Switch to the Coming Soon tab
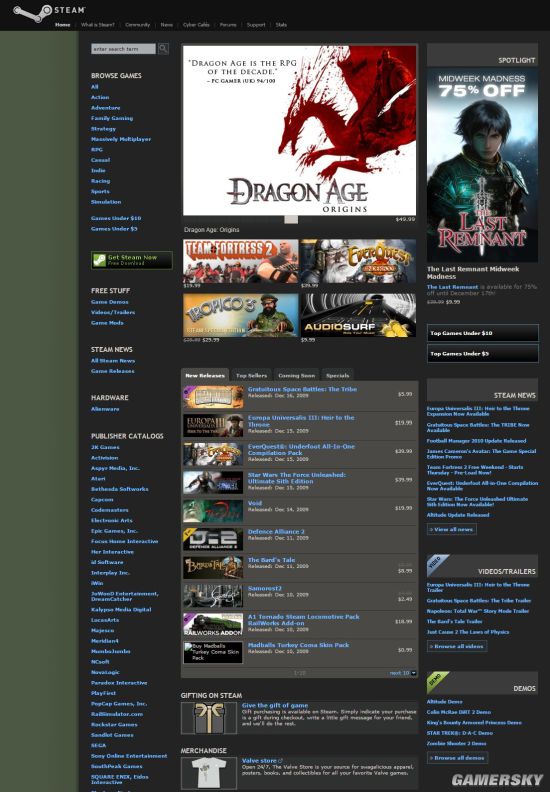Viewport: 550px width, 792px height. (x=296, y=375)
